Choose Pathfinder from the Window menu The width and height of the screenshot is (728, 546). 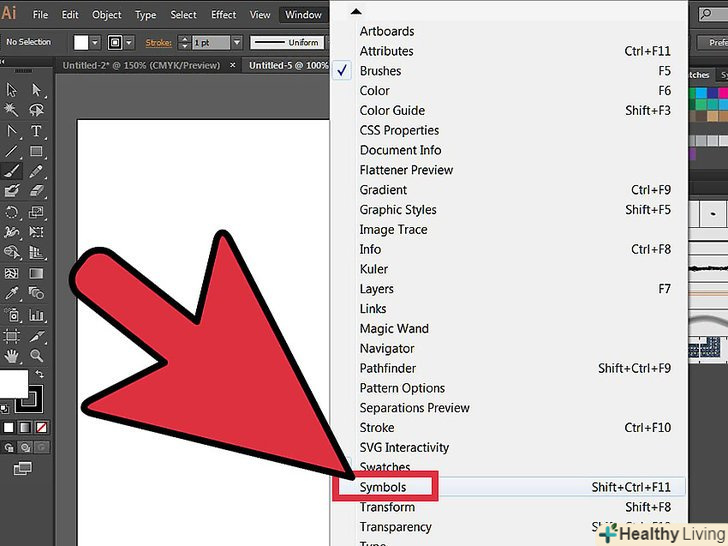pyautogui.click(x=509, y=368)
